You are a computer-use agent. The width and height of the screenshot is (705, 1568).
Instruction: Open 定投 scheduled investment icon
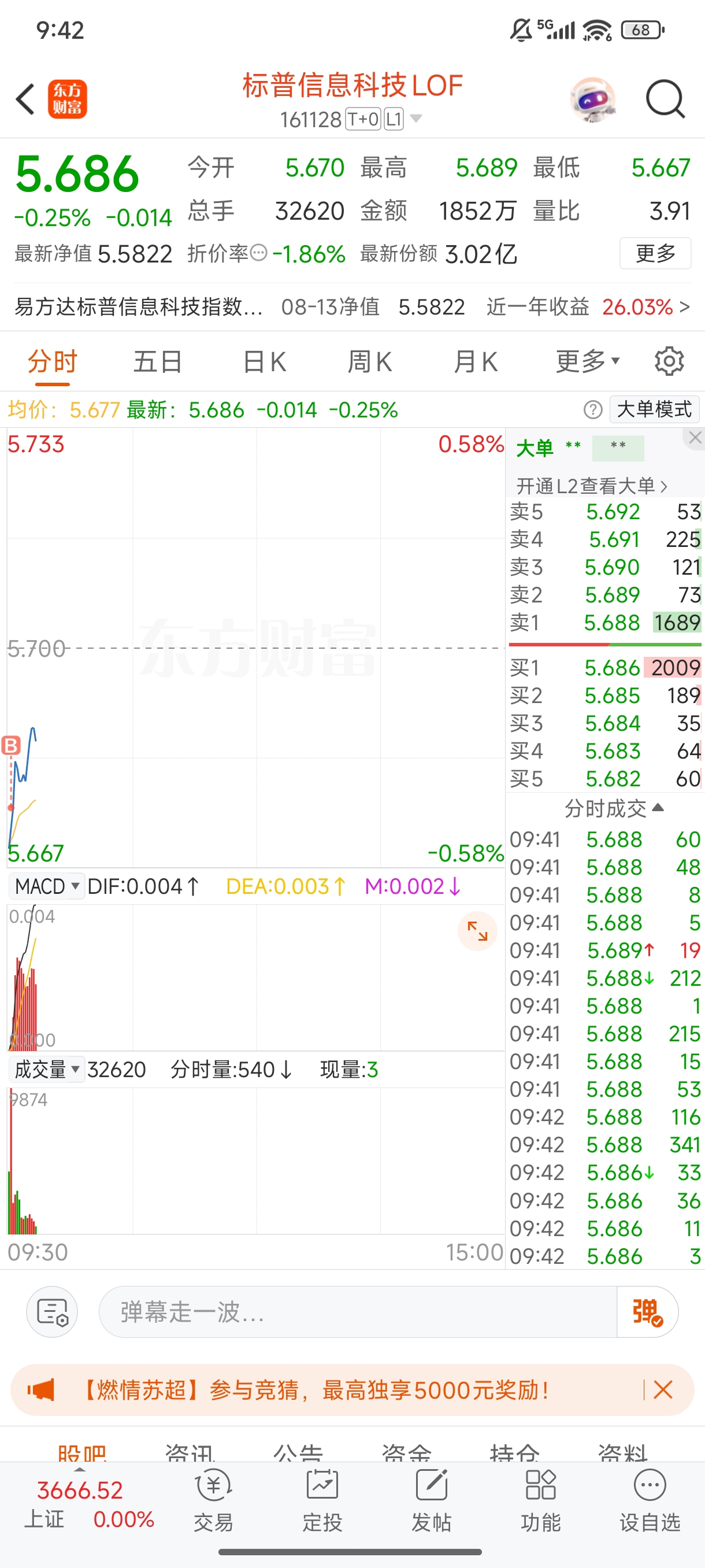pos(322,1500)
